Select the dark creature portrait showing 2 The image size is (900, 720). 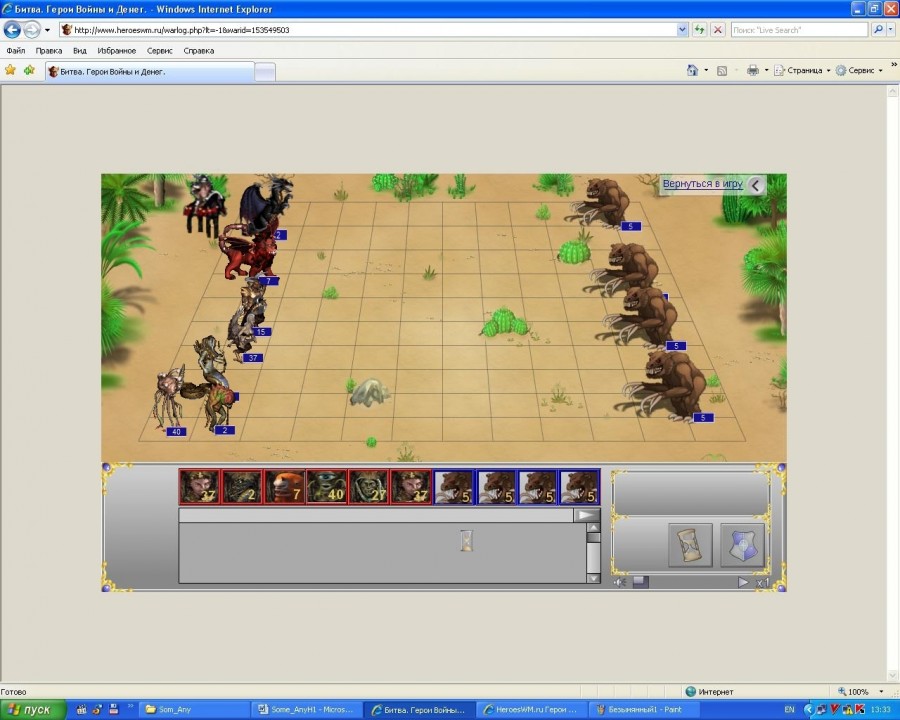tap(241, 487)
